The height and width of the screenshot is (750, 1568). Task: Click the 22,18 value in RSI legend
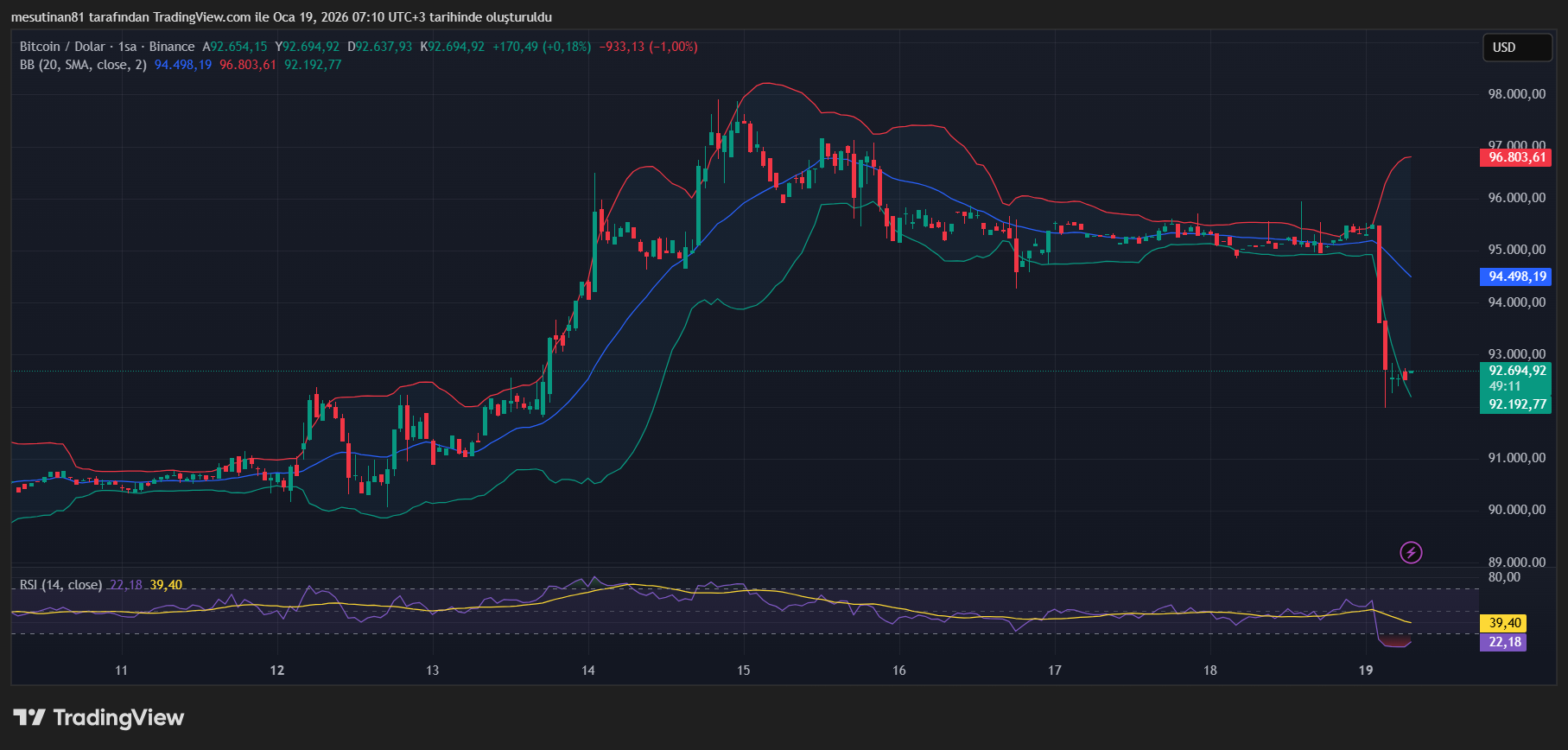[126, 585]
